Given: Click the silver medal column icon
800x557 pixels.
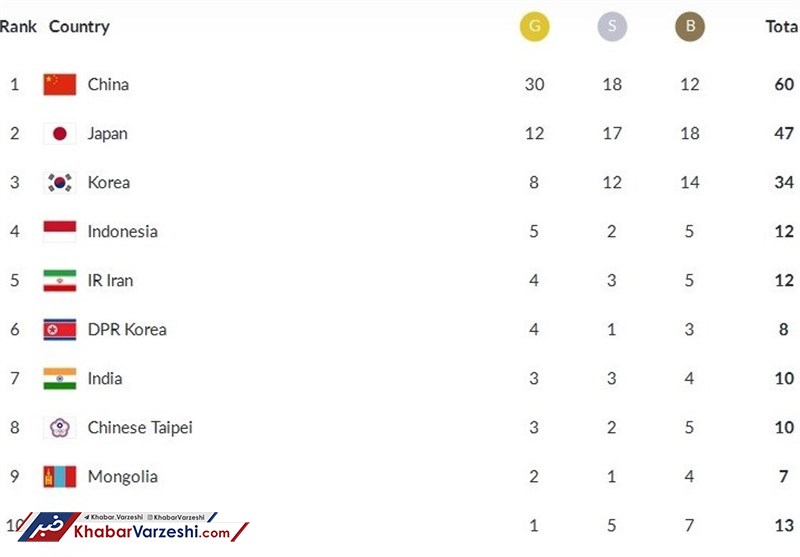Looking at the screenshot, I should coord(612,27).
